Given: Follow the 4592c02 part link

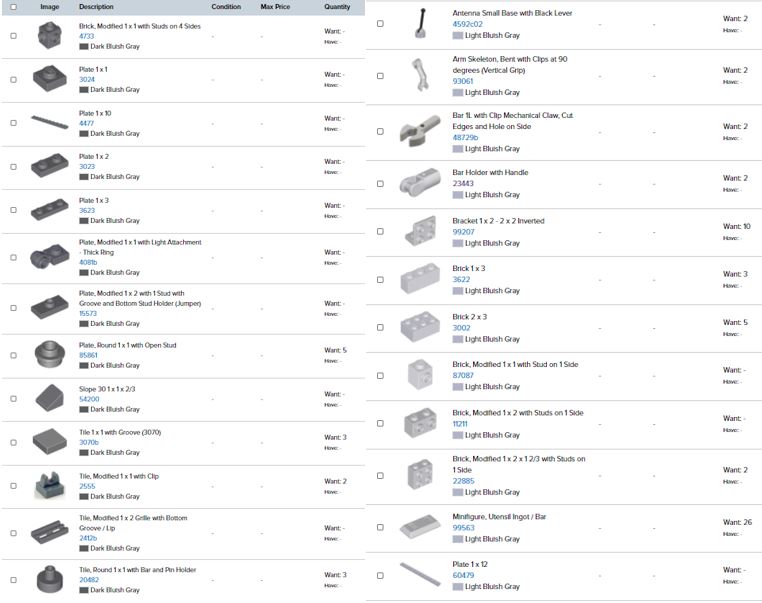Looking at the screenshot, I should (467, 24).
